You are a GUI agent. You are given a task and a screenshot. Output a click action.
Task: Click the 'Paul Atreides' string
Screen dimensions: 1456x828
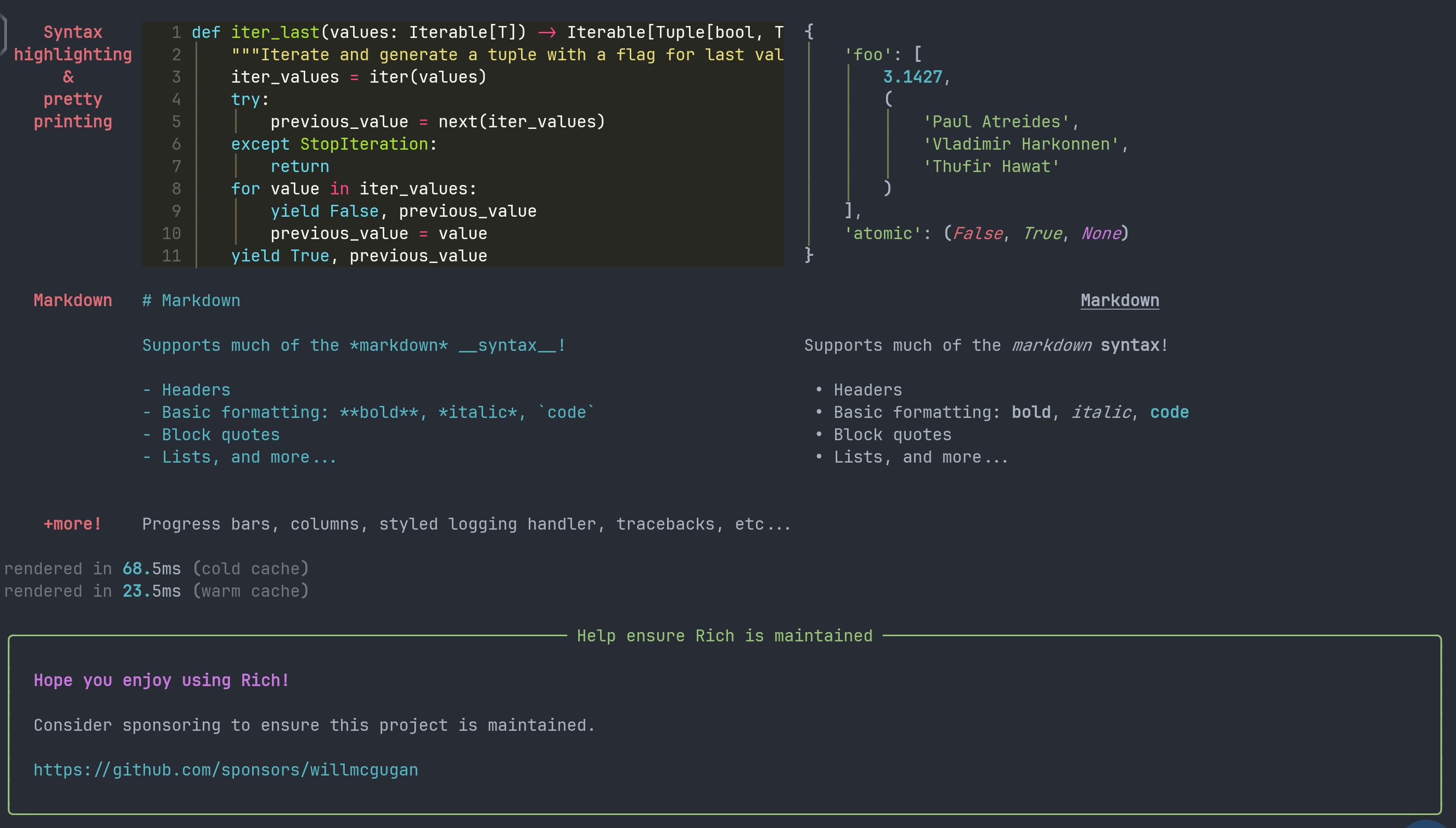point(996,122)
